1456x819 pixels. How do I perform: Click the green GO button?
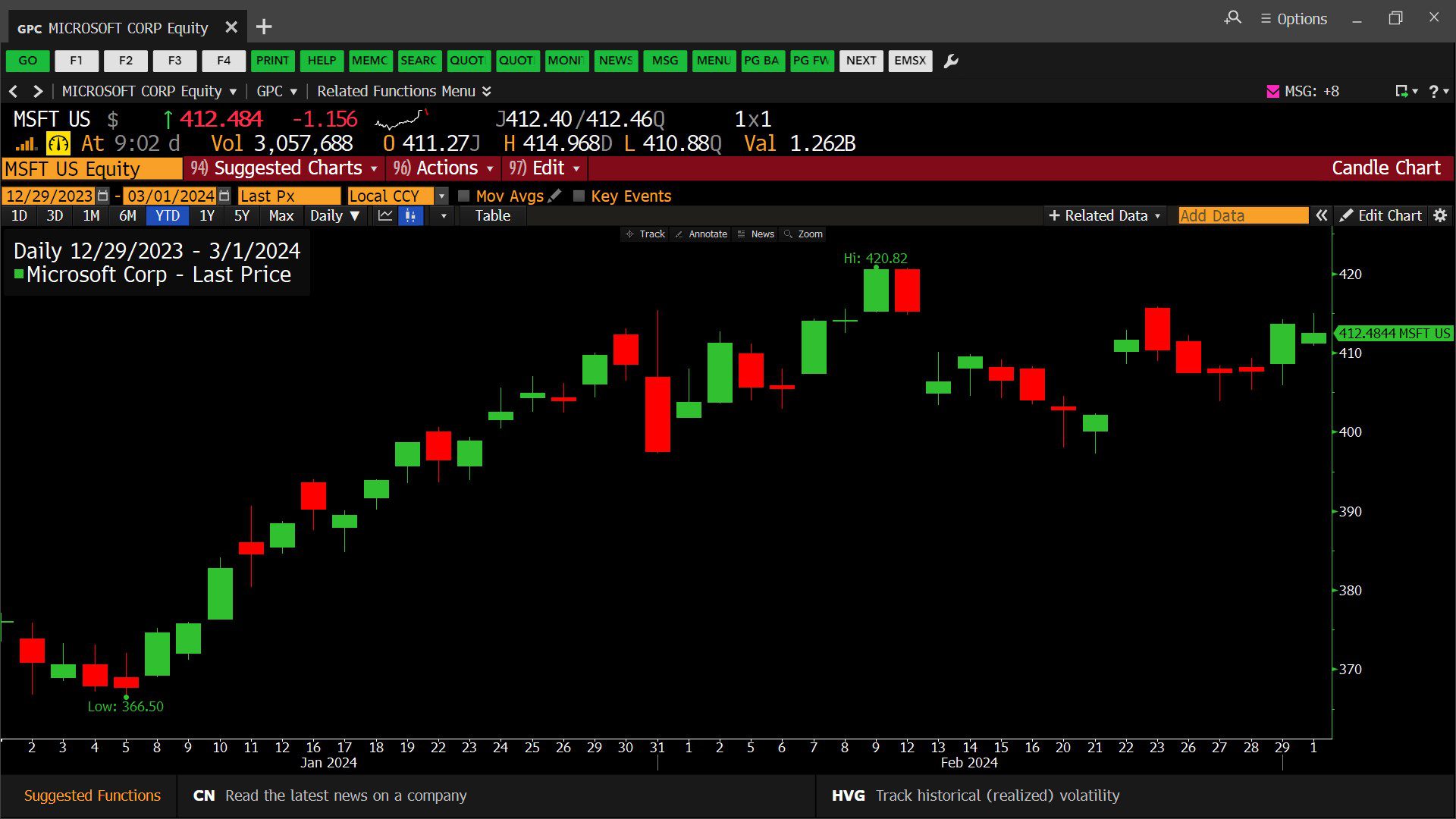click(28, 61)
